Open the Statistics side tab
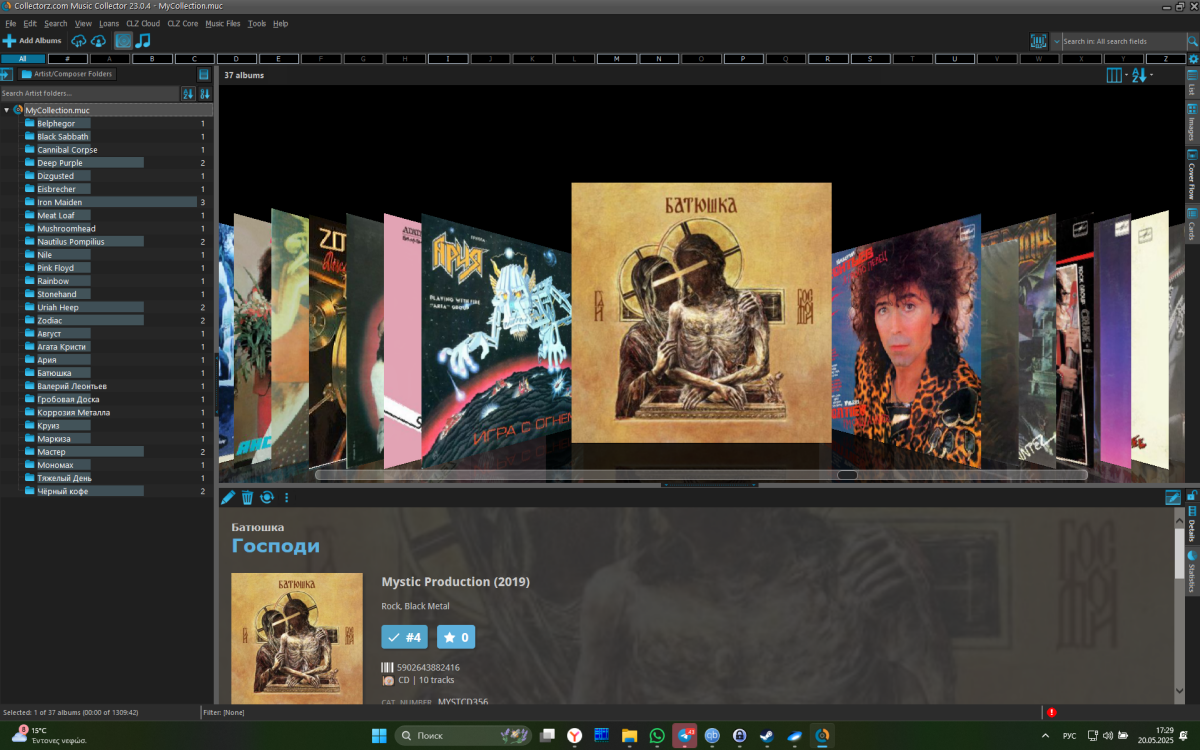Viewport: 1200px width, 750px height. click(1192, 571)
